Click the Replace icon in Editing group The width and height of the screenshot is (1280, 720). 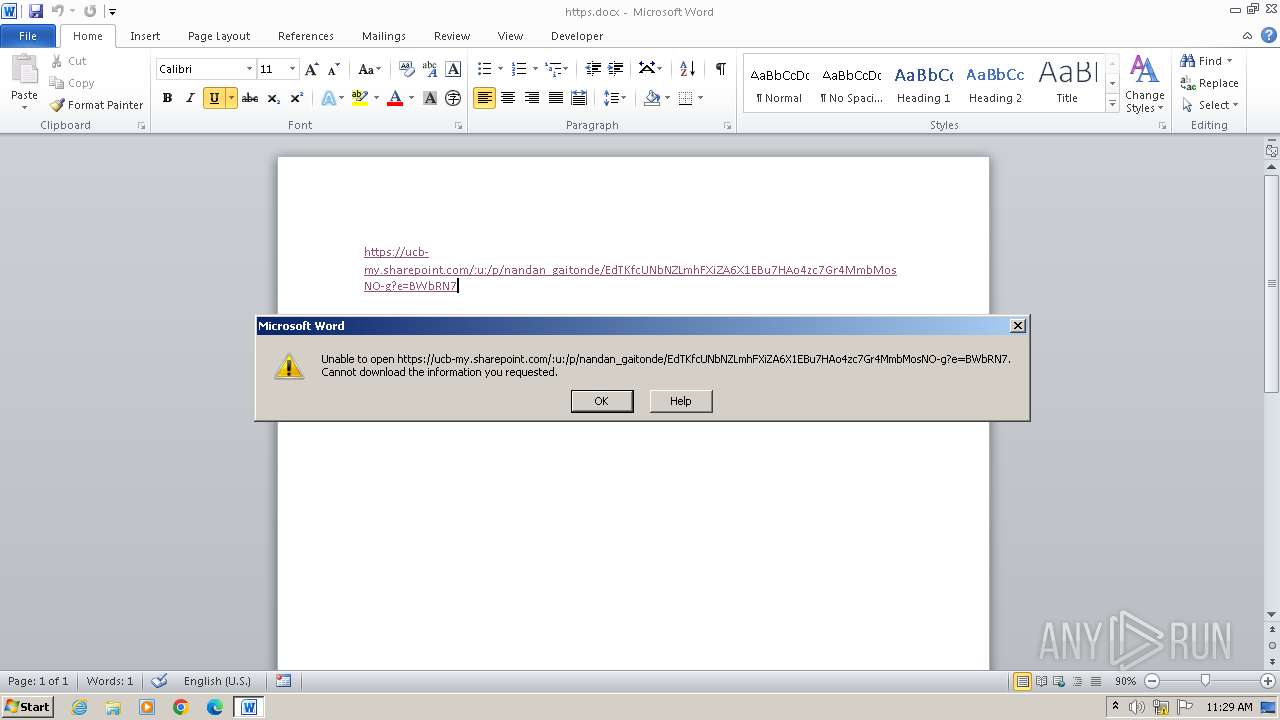pyautogui.click(x=1188, y=84)
